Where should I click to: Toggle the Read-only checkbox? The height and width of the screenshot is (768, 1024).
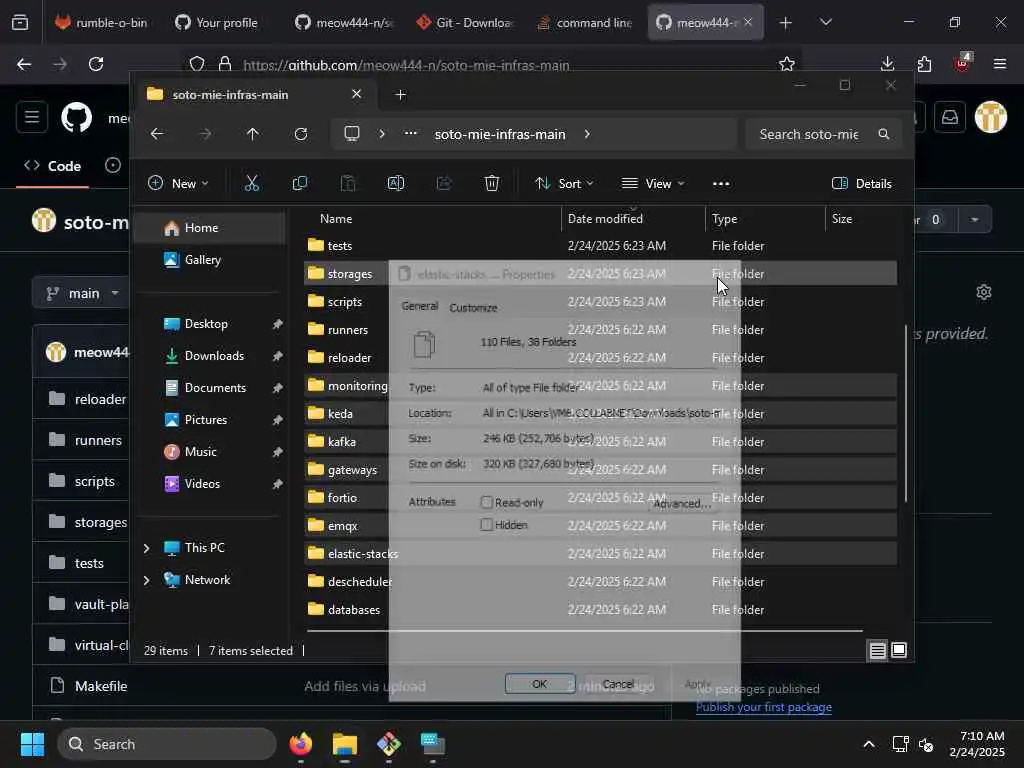click(486, 502)
